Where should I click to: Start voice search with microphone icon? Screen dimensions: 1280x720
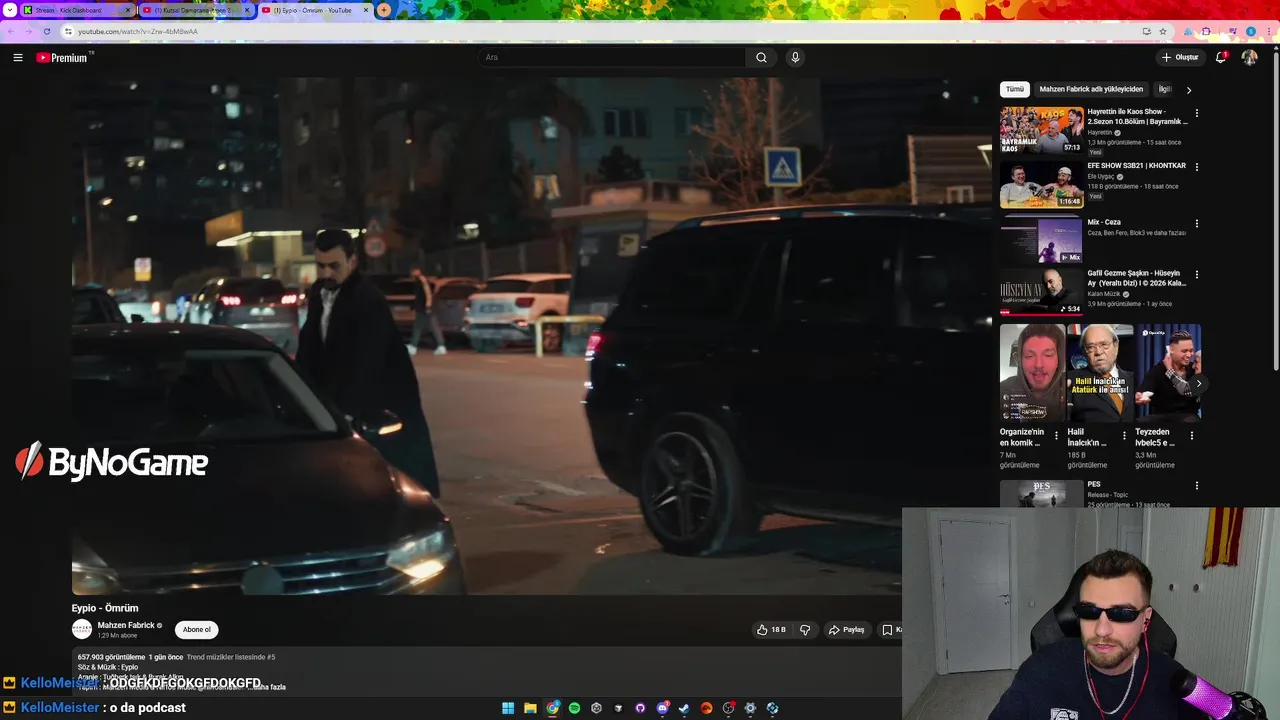coord(795,58)
